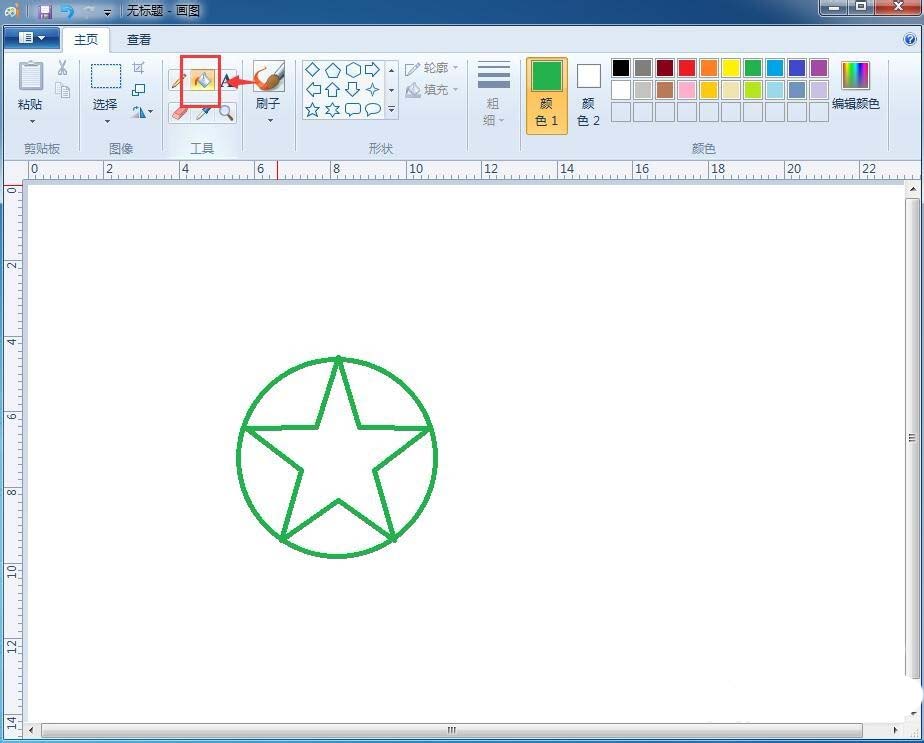Screen dimensions: 924x743
Task: Choose the diamond shape
Action: pos(312,70)
